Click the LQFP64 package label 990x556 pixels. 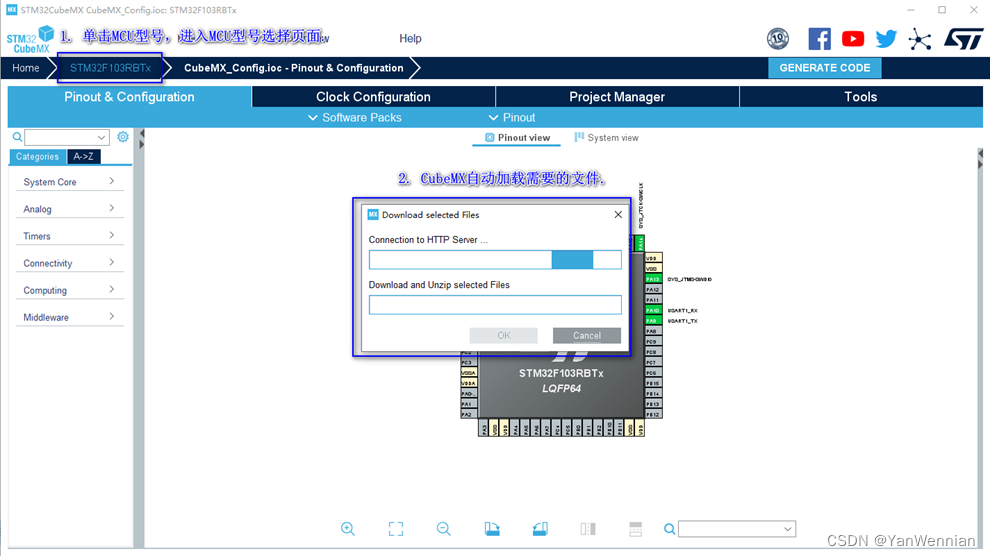pyautogui.click(x=561, y=389)
